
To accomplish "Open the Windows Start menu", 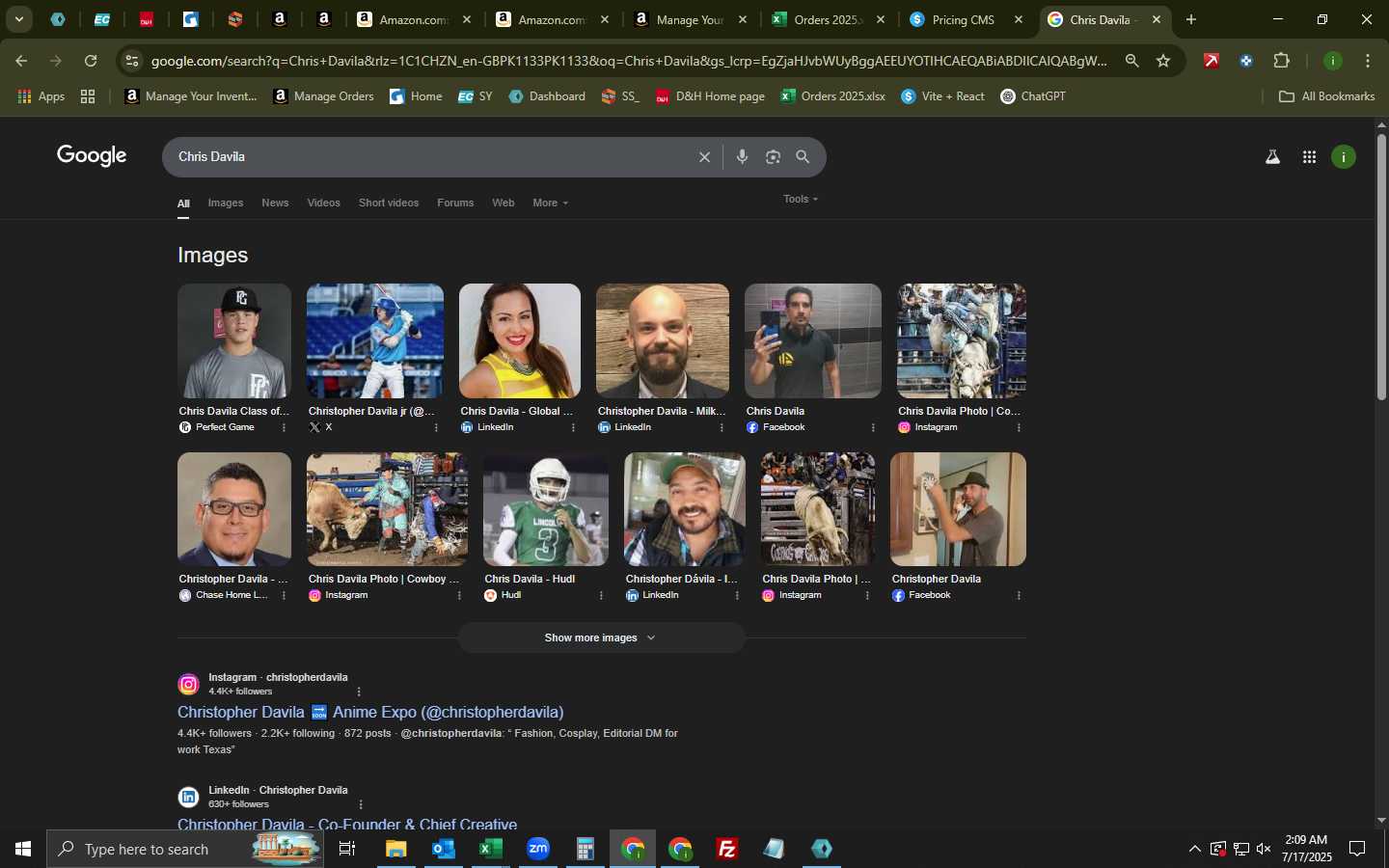I will (x=23, y=849).
